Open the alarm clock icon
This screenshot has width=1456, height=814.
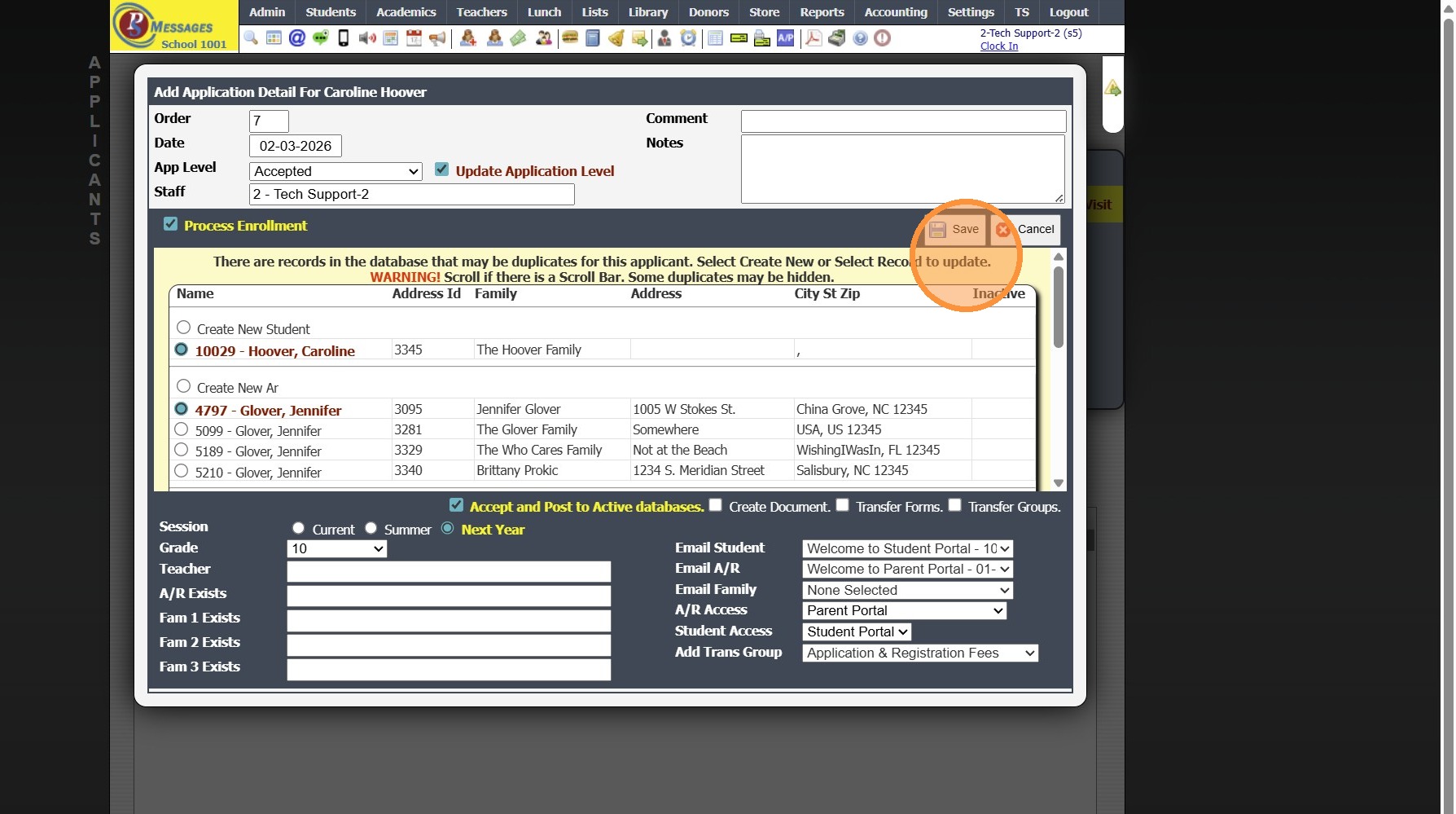click(x=689, y=38)
